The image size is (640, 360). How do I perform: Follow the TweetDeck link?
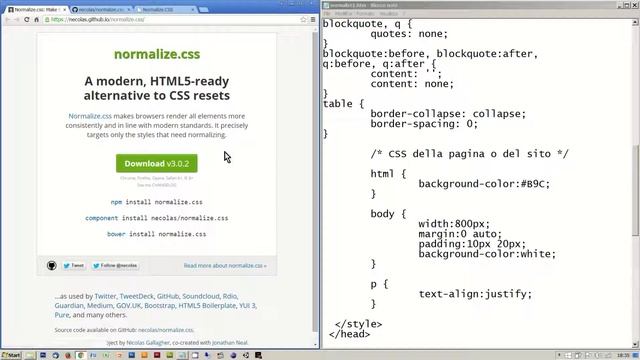pyautogui.click(x=137, y=296)
